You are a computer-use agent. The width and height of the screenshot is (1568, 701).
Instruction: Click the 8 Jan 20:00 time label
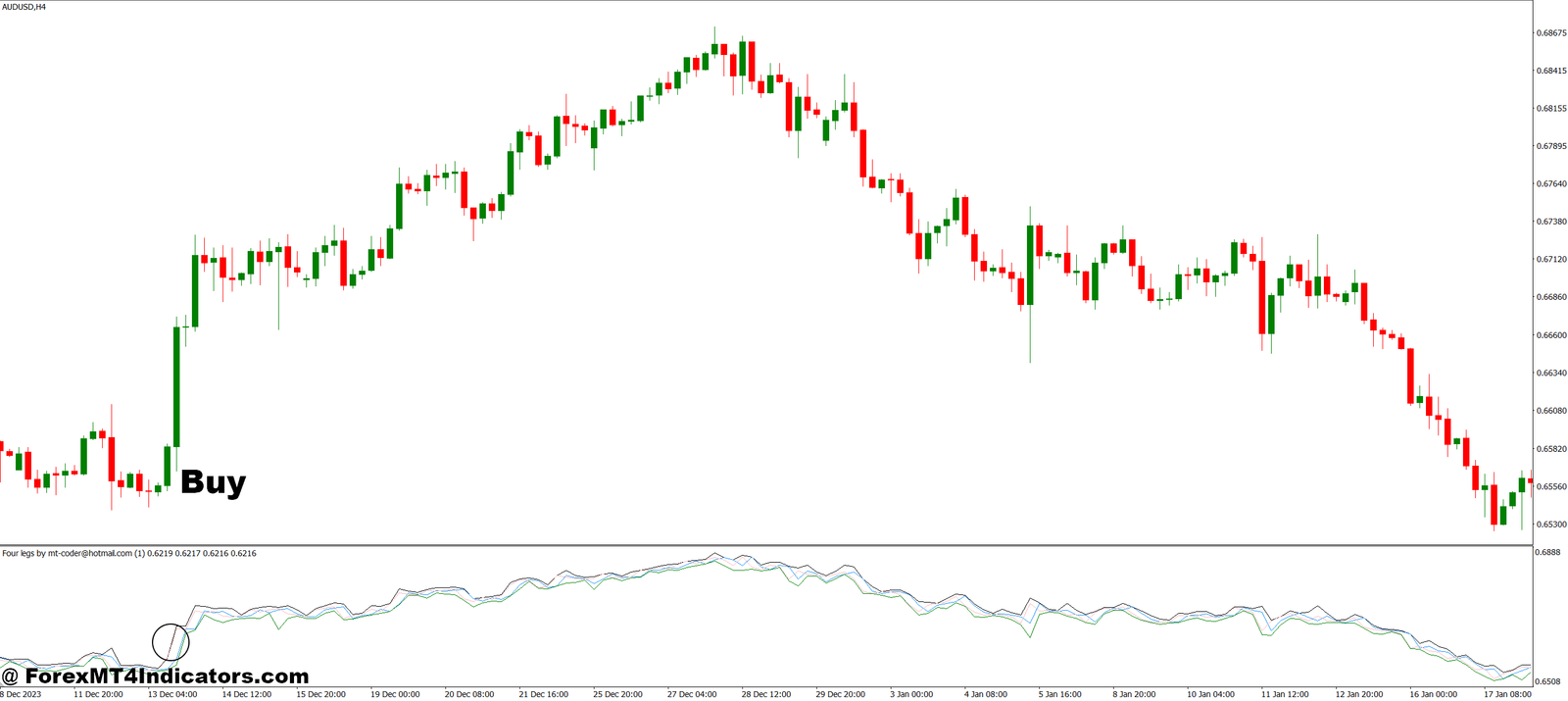click(x=1134, y=694)
